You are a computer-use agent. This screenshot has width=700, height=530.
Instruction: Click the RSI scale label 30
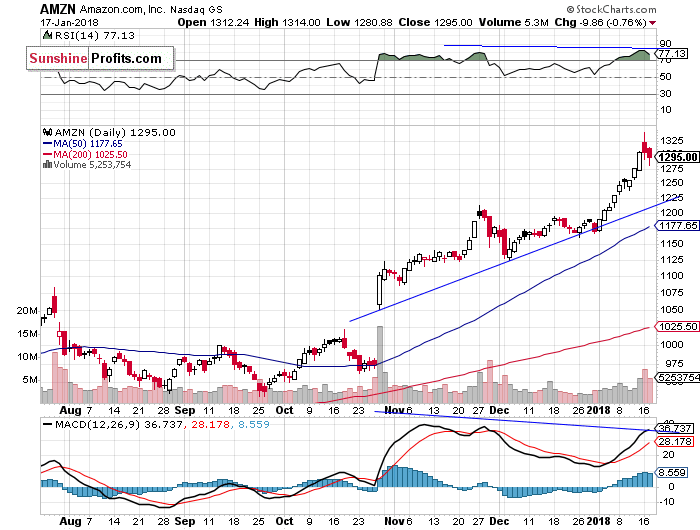pyautogui.click(x=666, y=93)
